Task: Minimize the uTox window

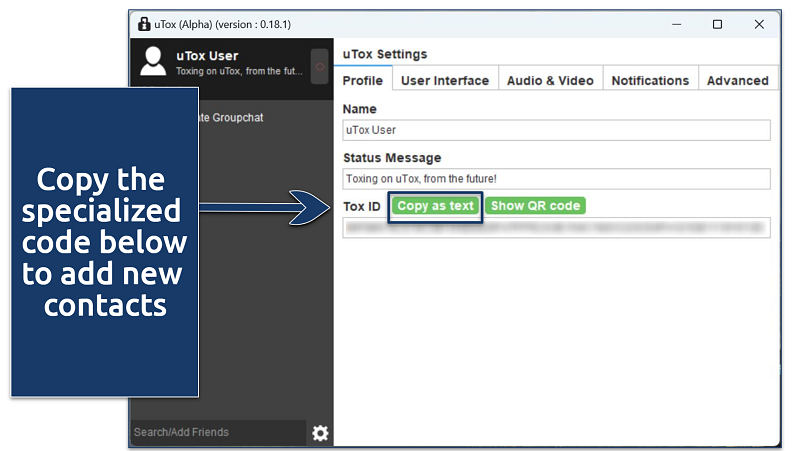Action: click(671, 24)
